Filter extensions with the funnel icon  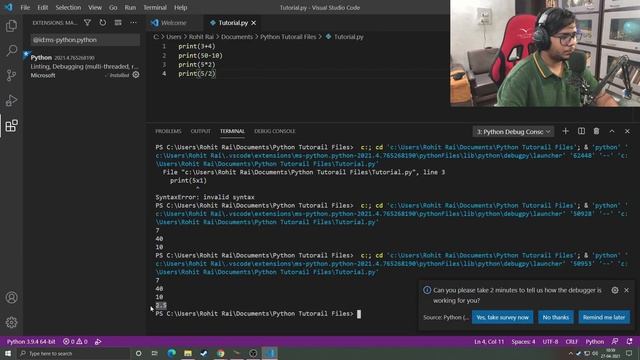(87, 23)
